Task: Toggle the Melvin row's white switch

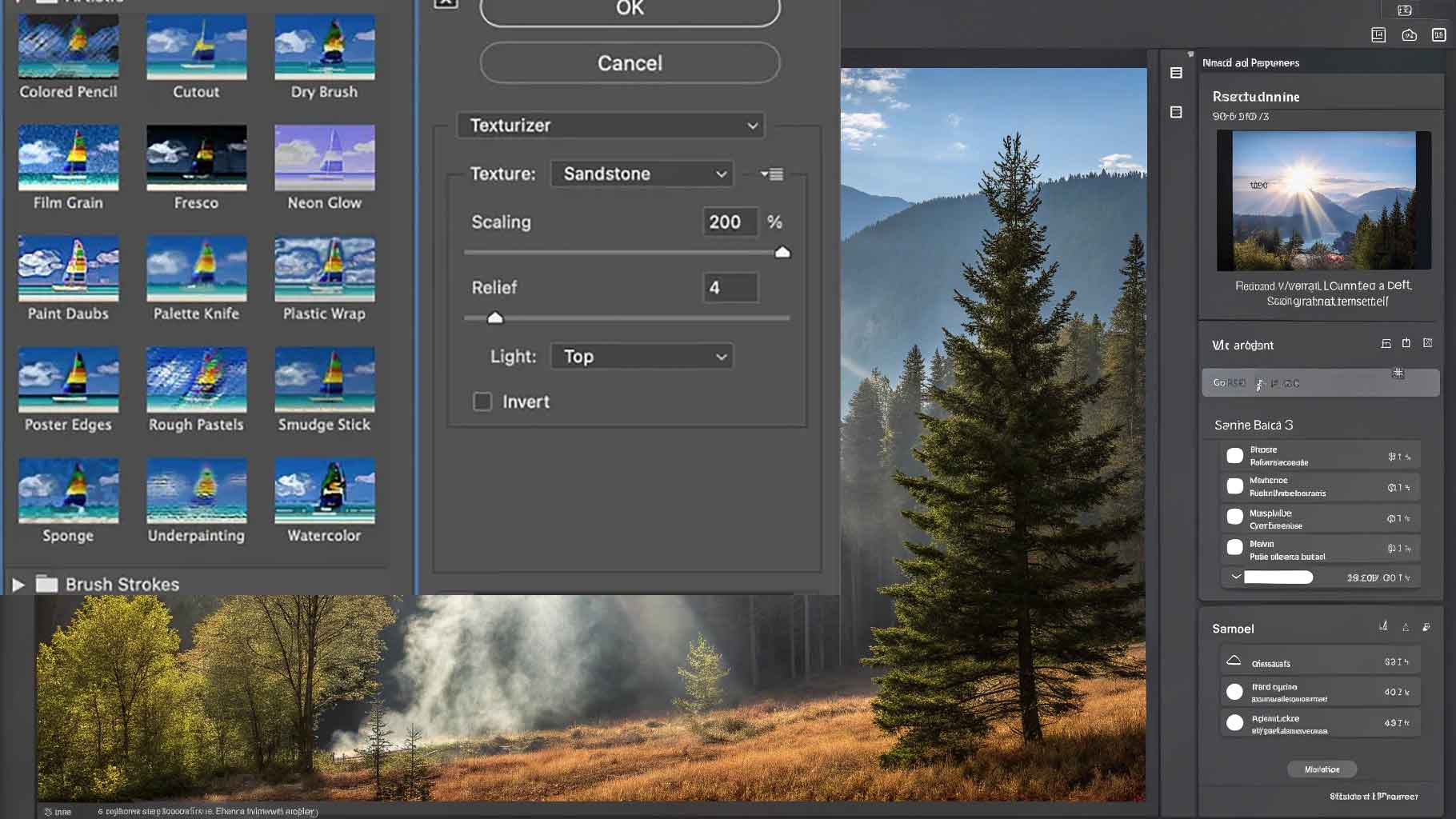Action: click(1234, 548)
